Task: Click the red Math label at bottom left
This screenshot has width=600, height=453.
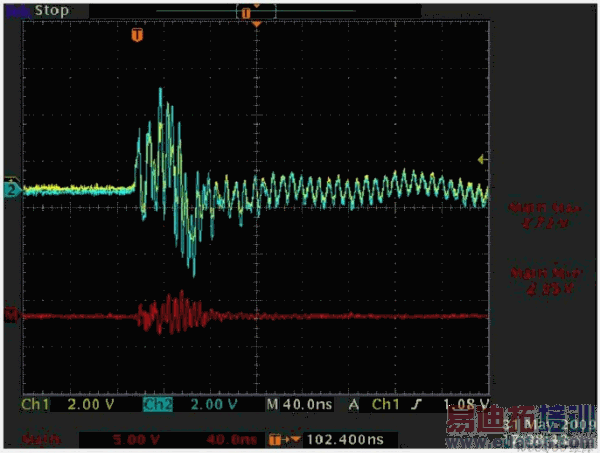Action: [41, 440]
